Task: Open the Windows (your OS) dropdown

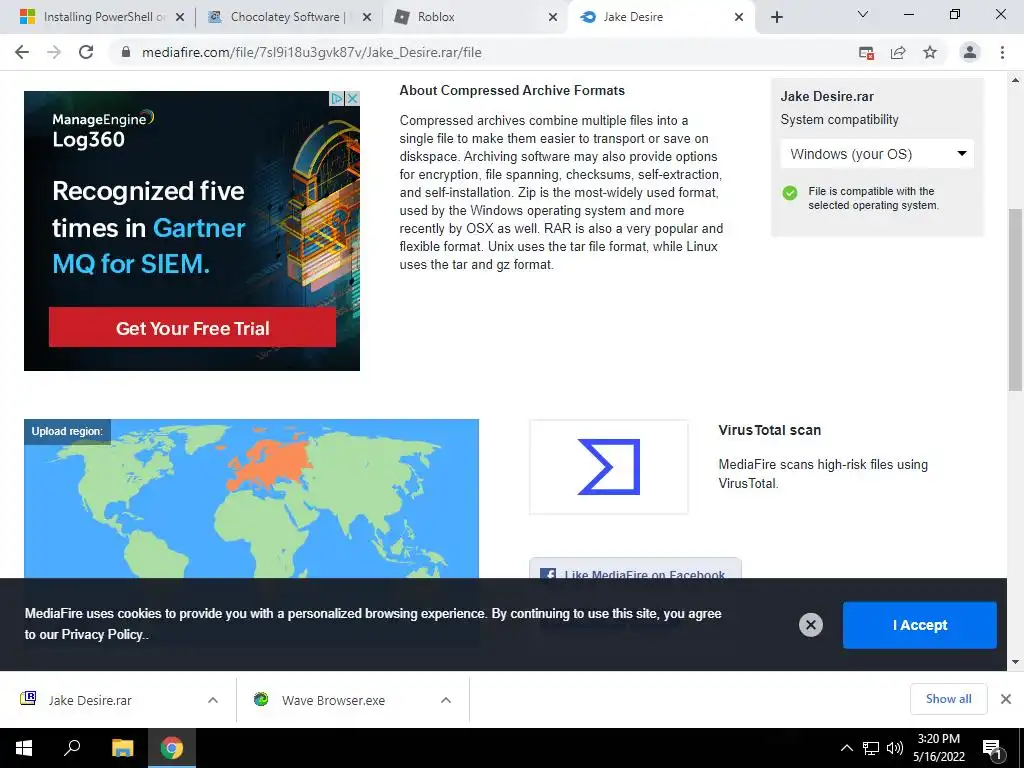Action: click(x=877, y=154)
